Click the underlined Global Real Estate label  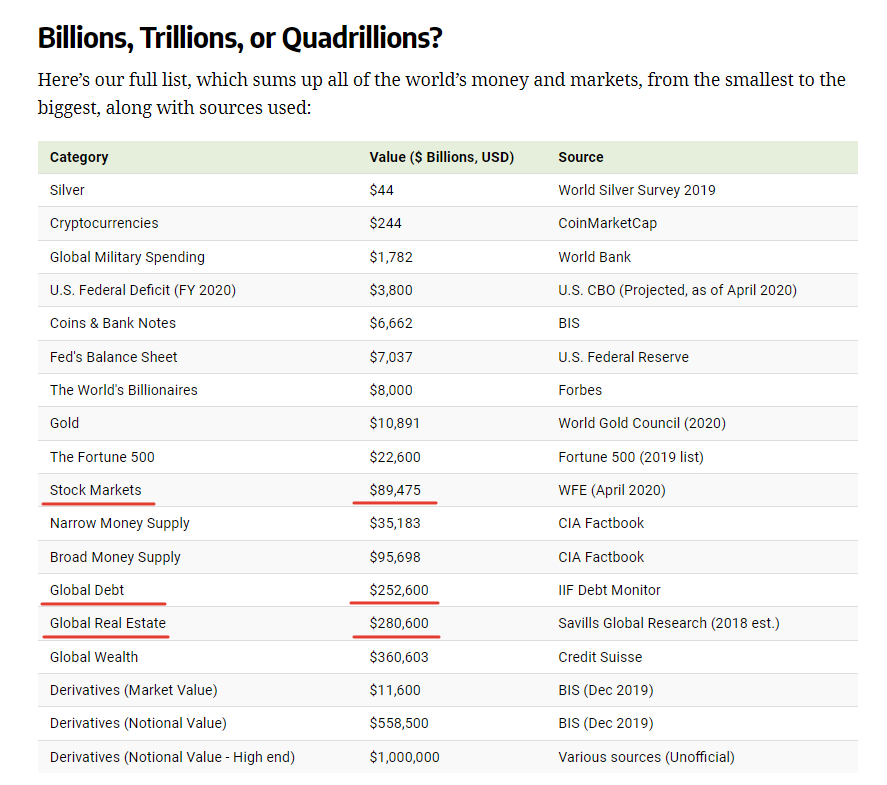[108, 623]
